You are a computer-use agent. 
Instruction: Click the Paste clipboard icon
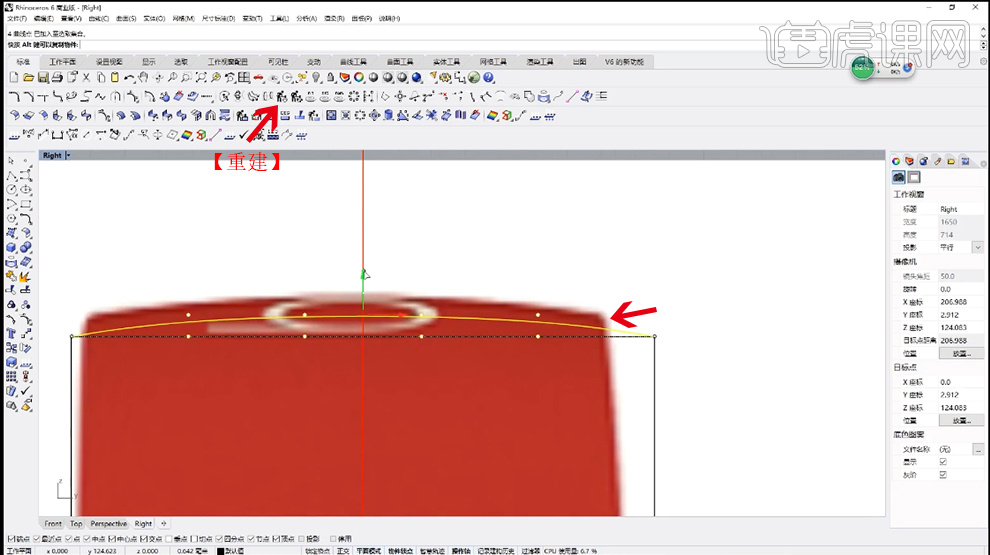(115, 78)
